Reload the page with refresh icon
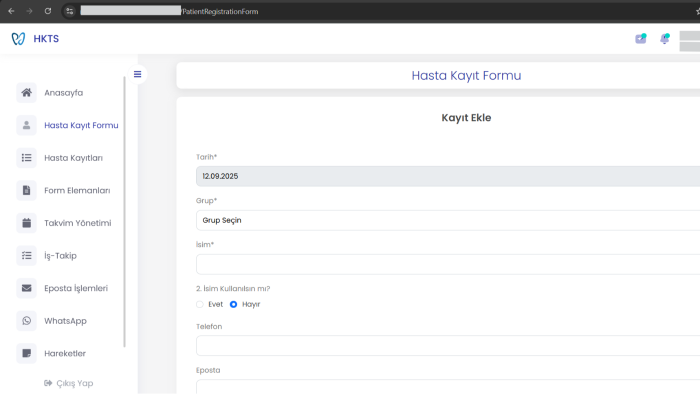Image resolution: width=700 pixels, height=394 pixels. [x=48, y=11]
